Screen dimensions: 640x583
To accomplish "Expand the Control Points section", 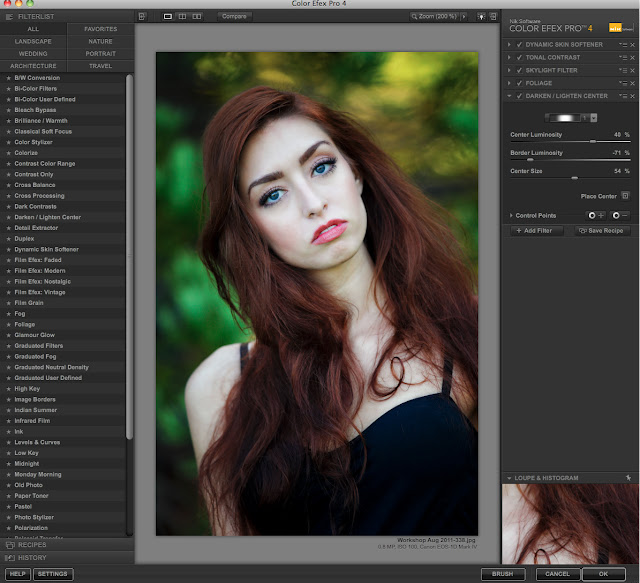I will tap(510, 215).
